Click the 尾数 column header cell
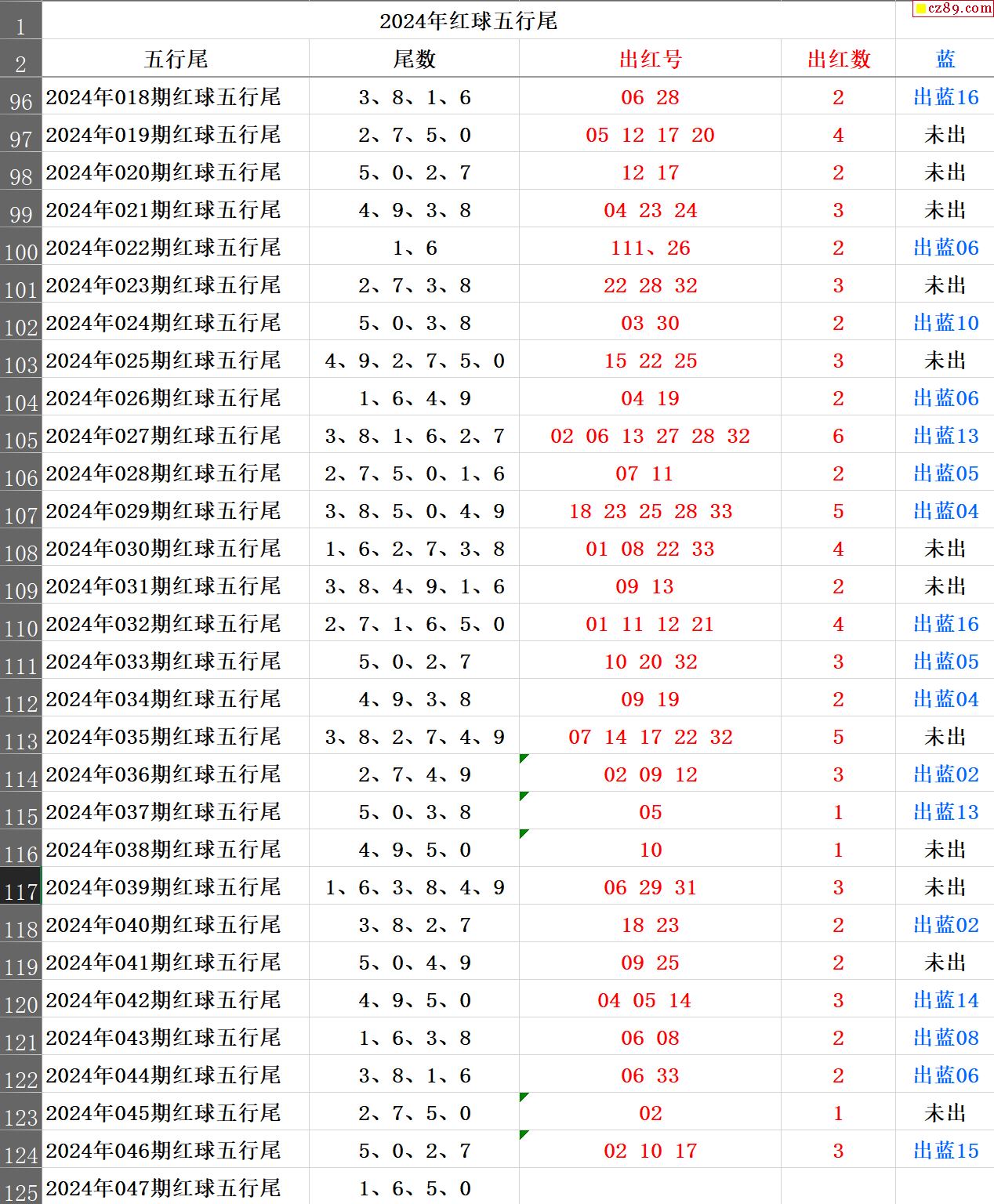The width and height of the screenshot is (994, 1204). 414,60
